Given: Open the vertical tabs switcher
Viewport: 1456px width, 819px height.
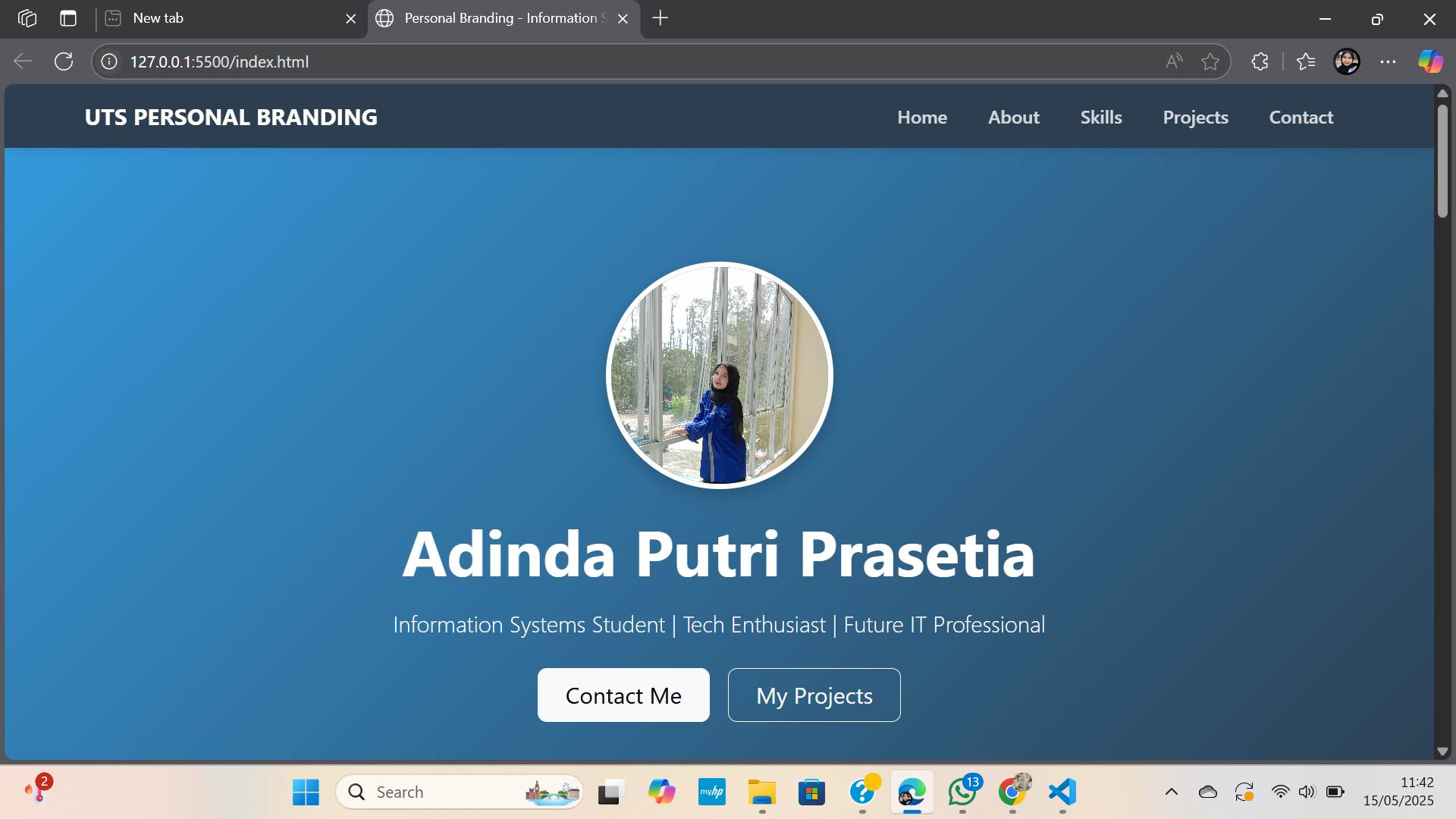Looking at the screenshot, I should [x=68, y=18].
